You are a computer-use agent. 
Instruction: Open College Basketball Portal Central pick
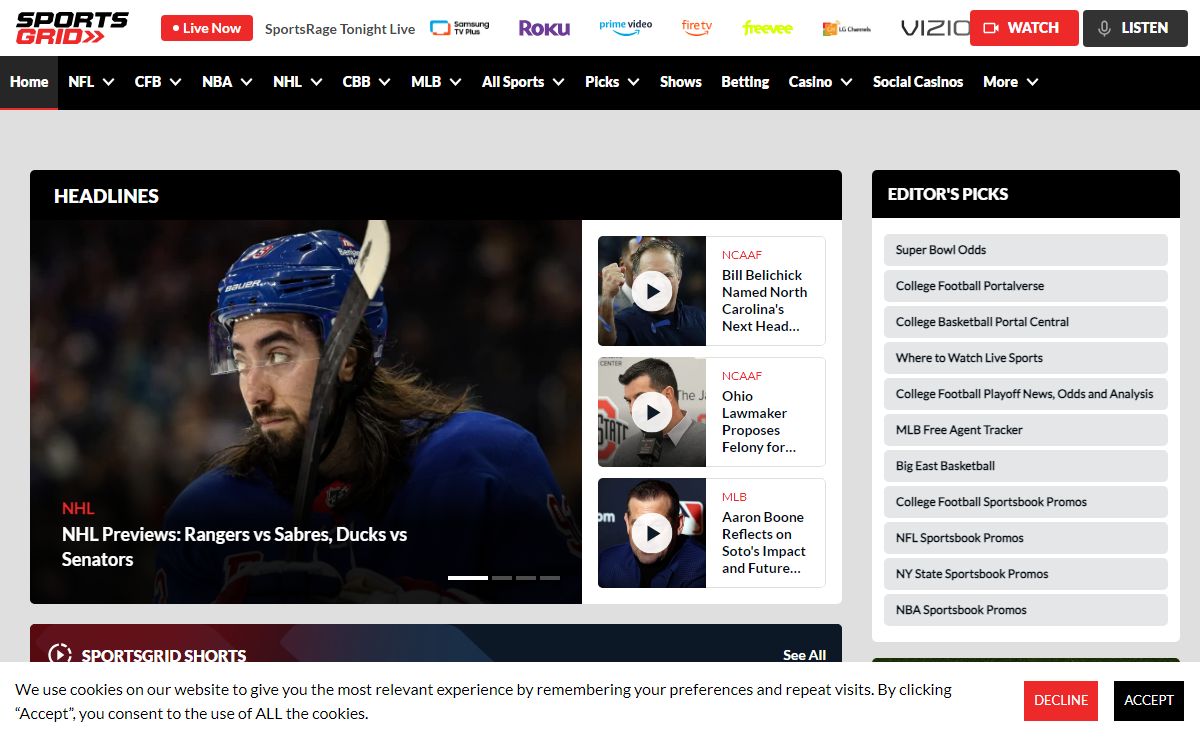1026,322
